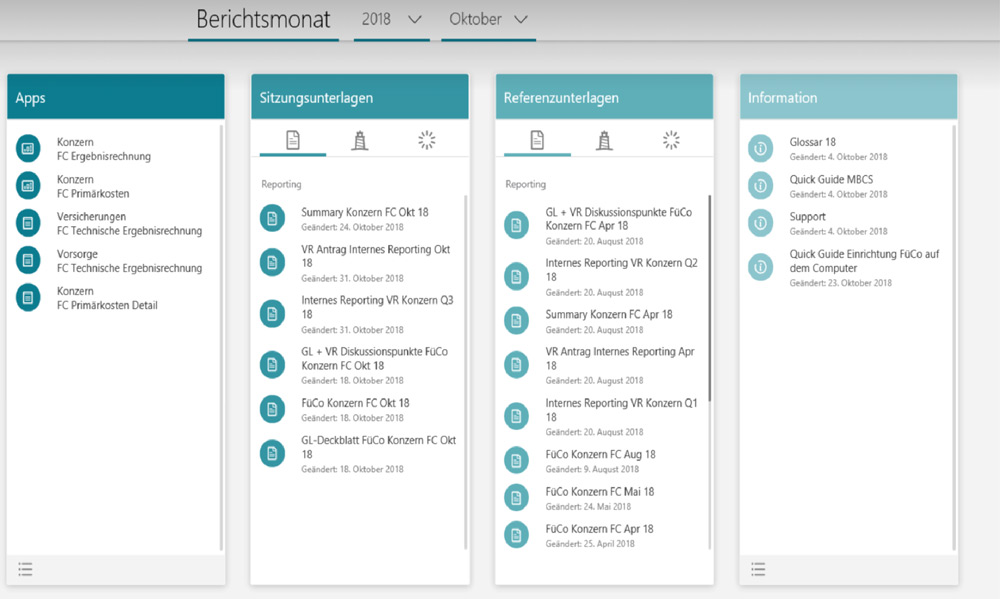
Task: Select the document tab in Referenzunterlagen
Action: point(537,141)
